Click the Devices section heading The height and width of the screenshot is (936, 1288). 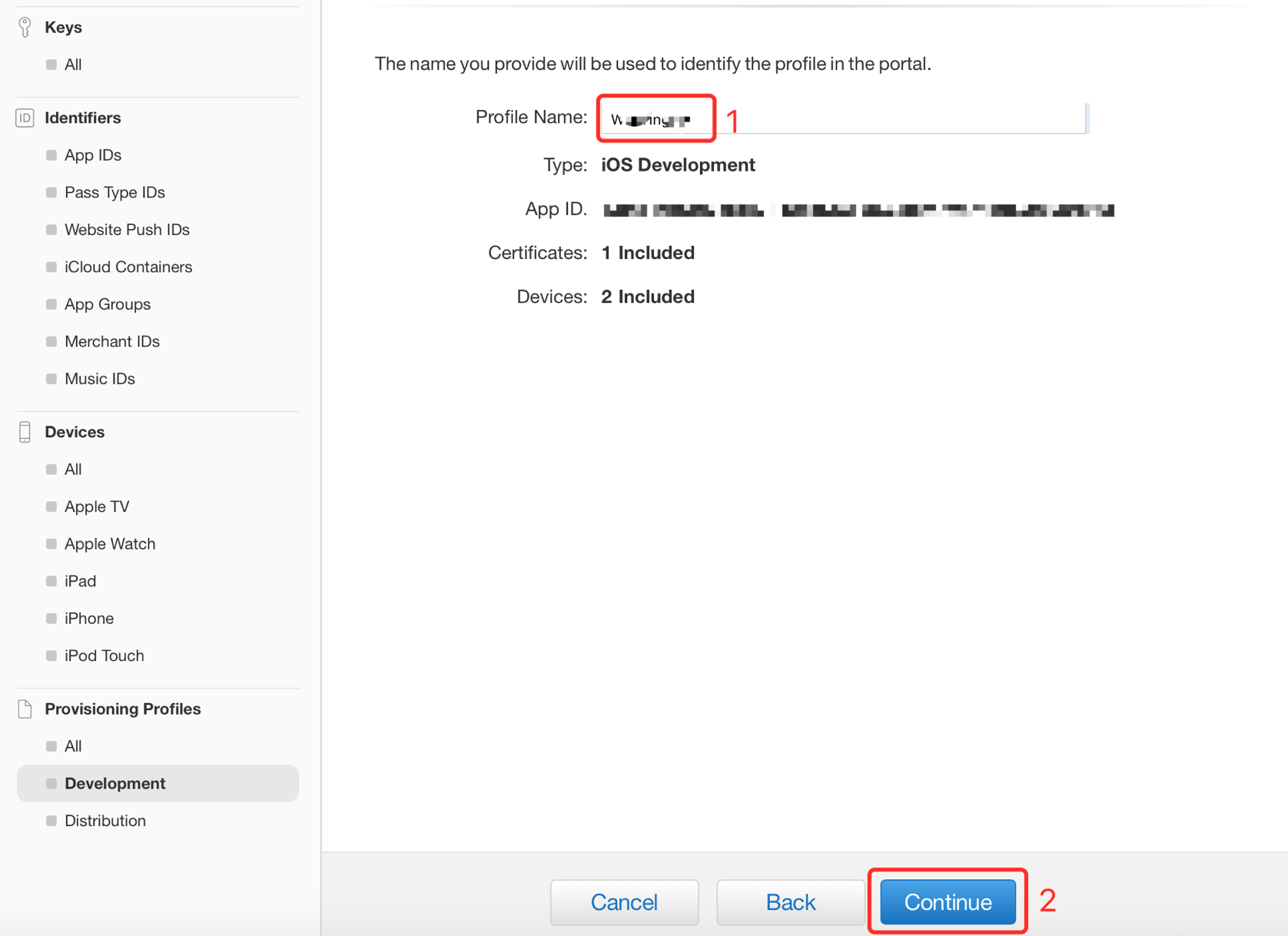pyautogui.click(x=75, y=432)
